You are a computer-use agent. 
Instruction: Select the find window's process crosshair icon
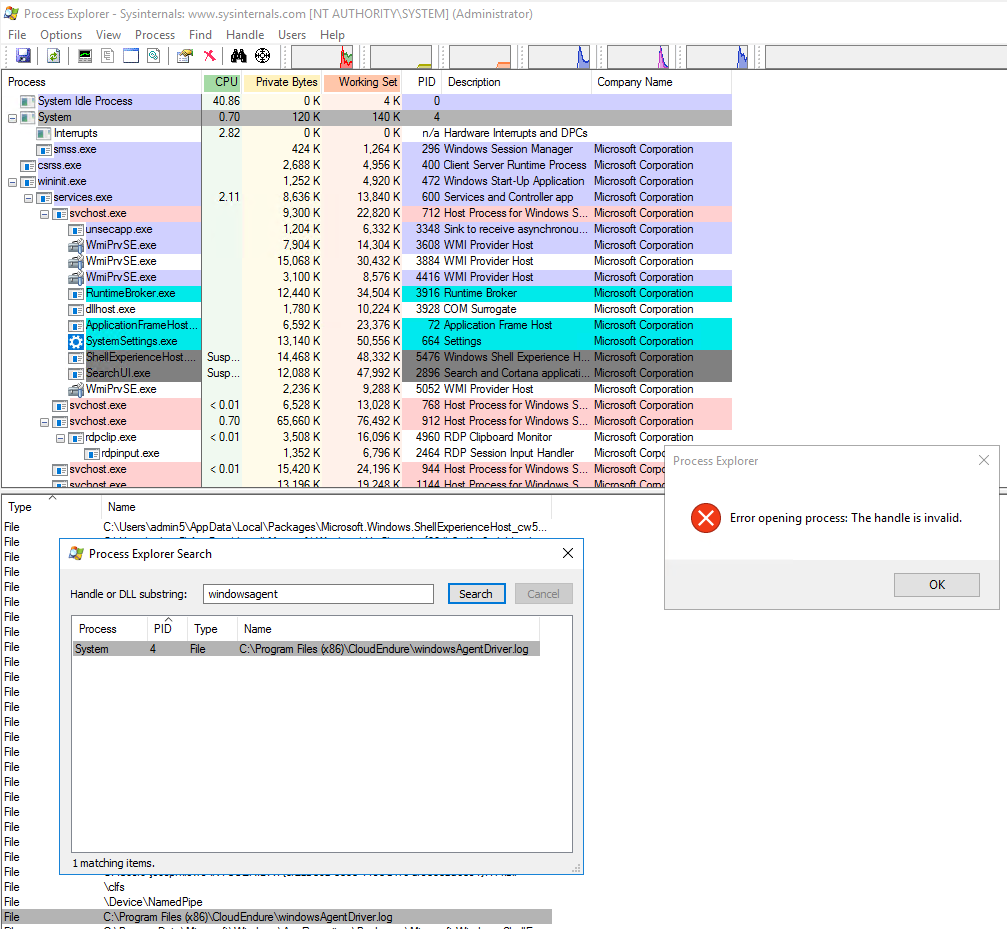[261, 56]
